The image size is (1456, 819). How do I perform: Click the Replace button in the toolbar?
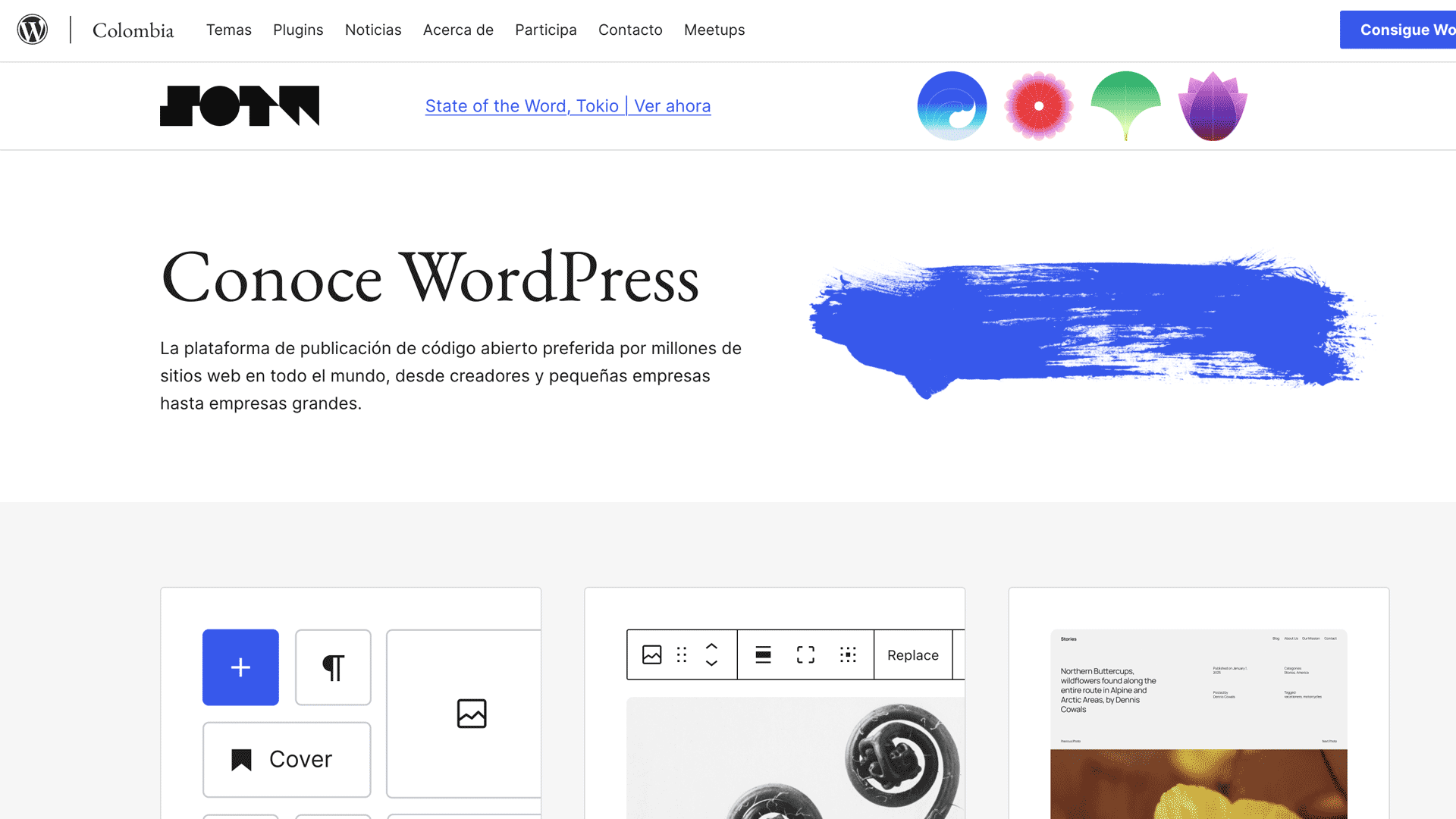pos(912,654)
